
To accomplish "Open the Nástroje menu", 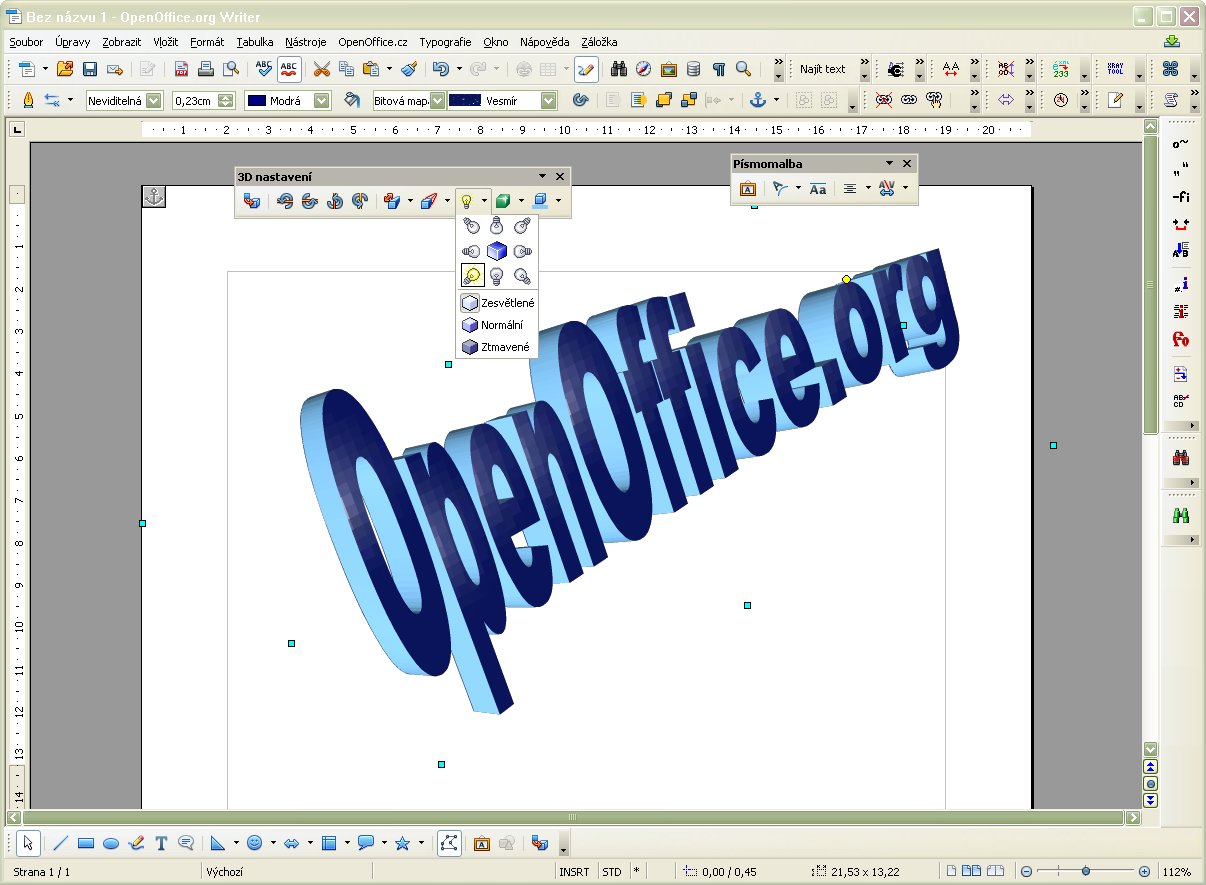I will [306, 42].
